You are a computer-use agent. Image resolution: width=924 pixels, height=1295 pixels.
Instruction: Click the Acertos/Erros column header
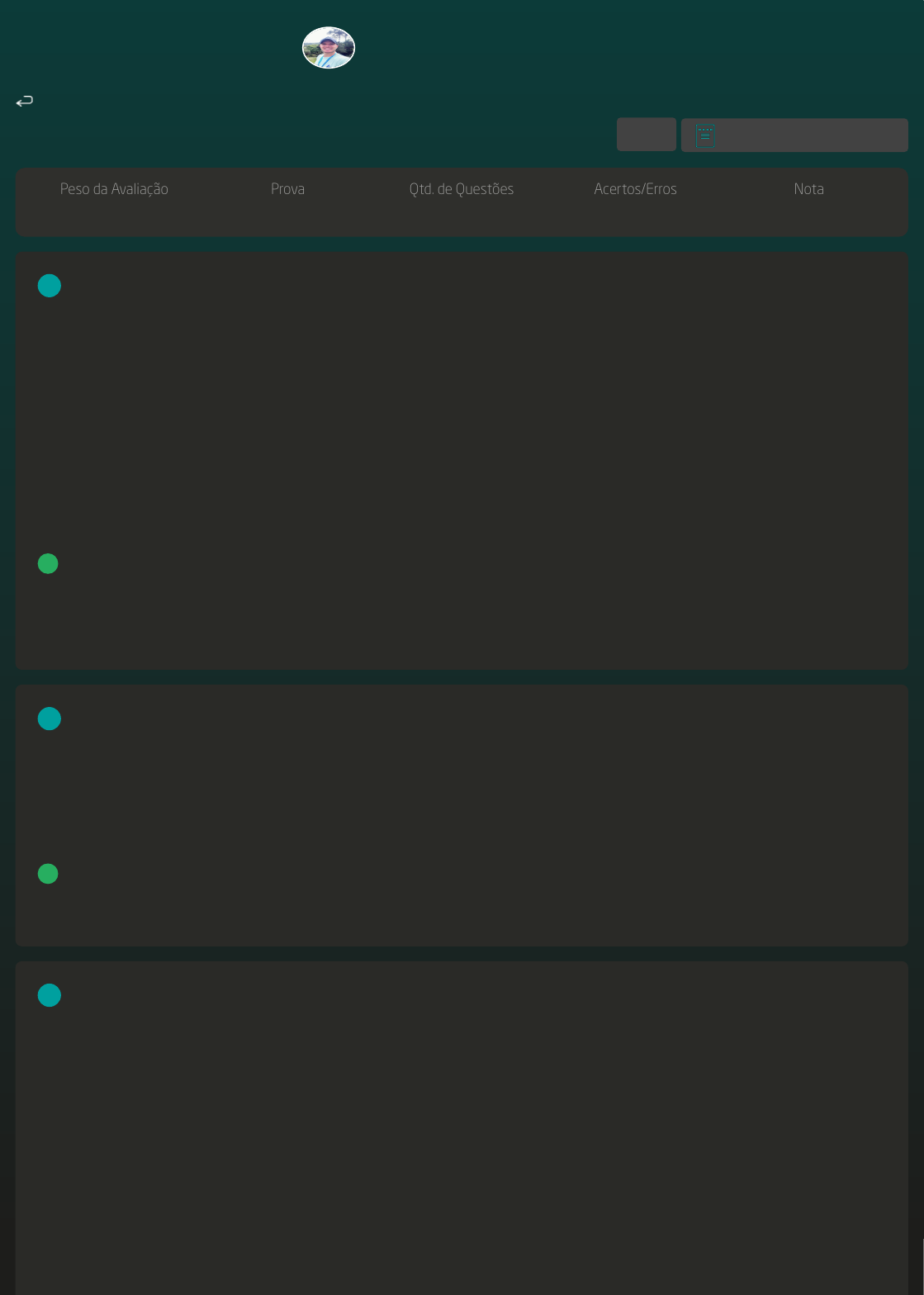click(x=635, y=189)
